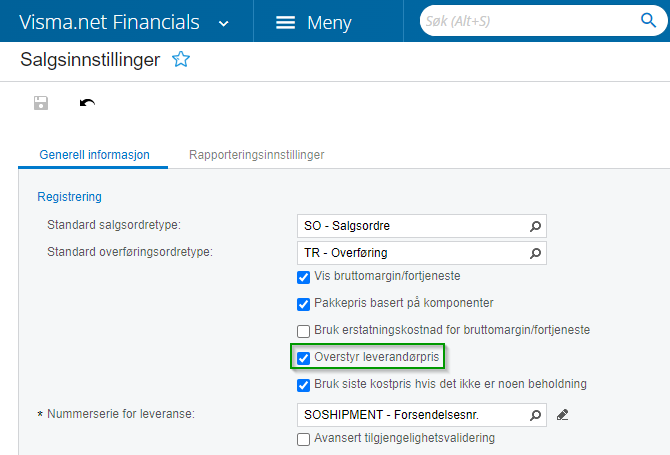This screenshot has height=455, width=670.
Task: Select the Generell informasjon tab
Action: 94,155
